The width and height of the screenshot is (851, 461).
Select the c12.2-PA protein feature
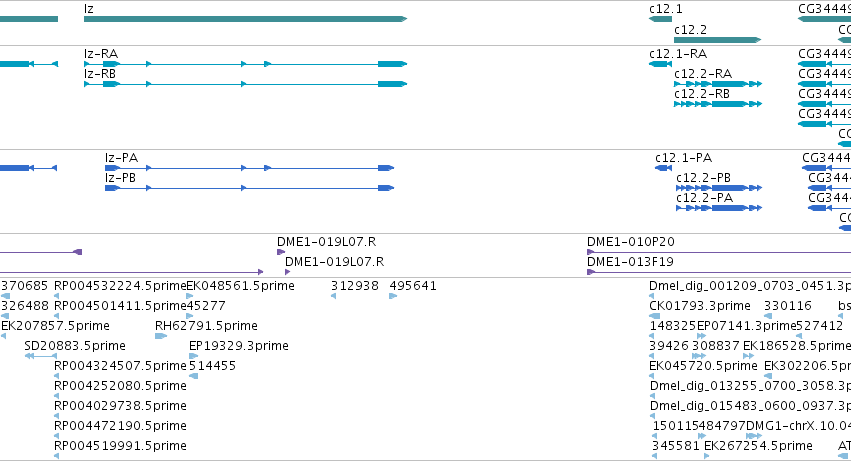point(719,208)
